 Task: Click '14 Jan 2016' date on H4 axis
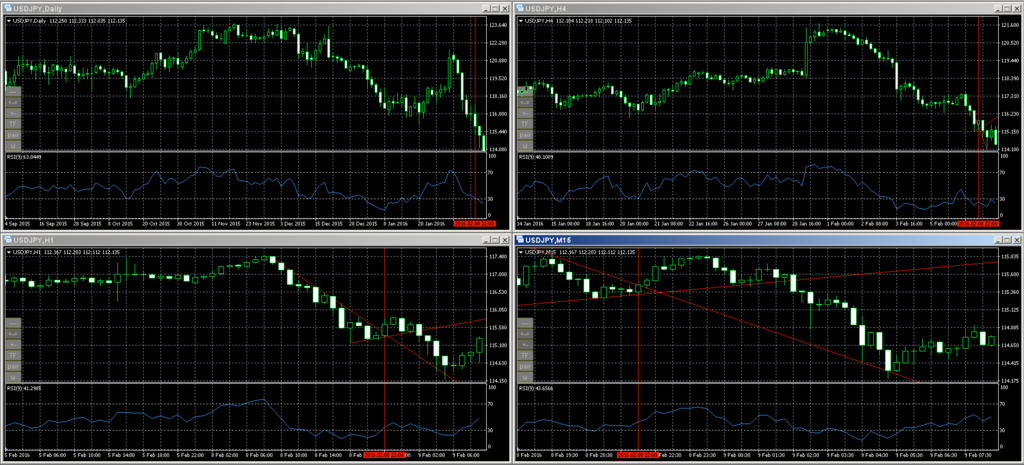[528, 223]
